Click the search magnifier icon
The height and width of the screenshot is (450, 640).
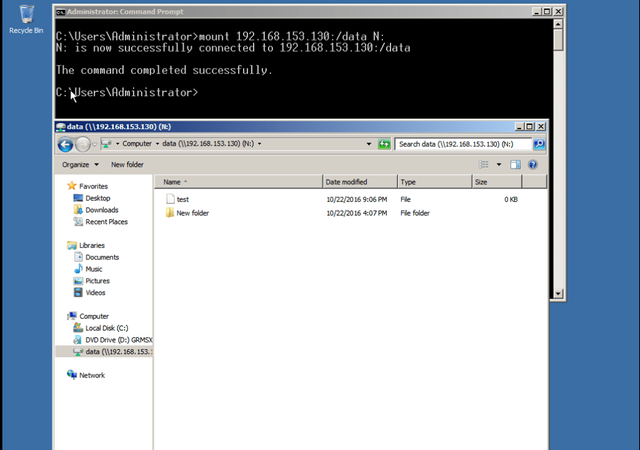(539, 144)
